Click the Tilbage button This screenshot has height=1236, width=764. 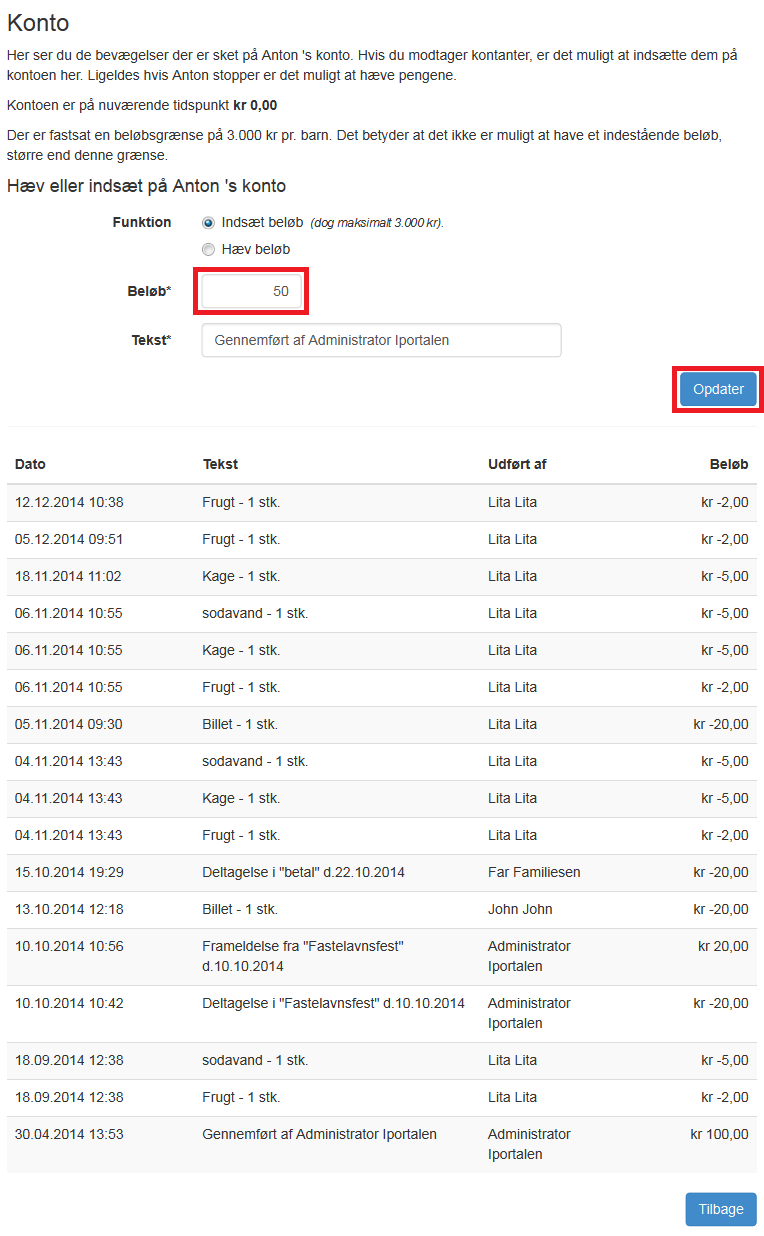click(x=721, y=1209)
